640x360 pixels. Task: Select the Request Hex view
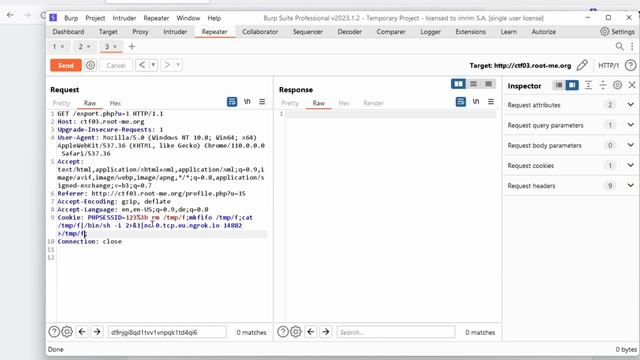115,103
